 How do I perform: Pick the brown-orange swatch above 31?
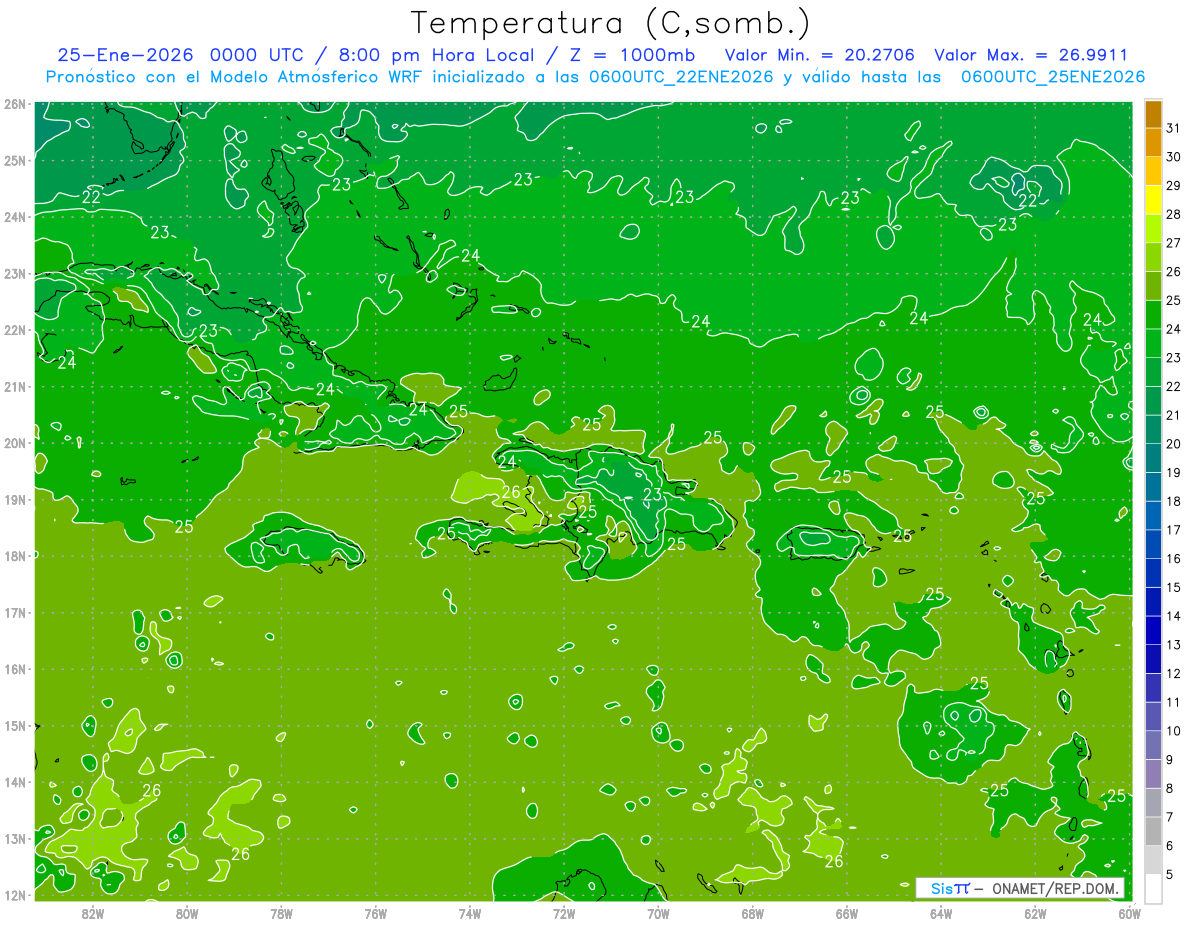click(1153, 114)
